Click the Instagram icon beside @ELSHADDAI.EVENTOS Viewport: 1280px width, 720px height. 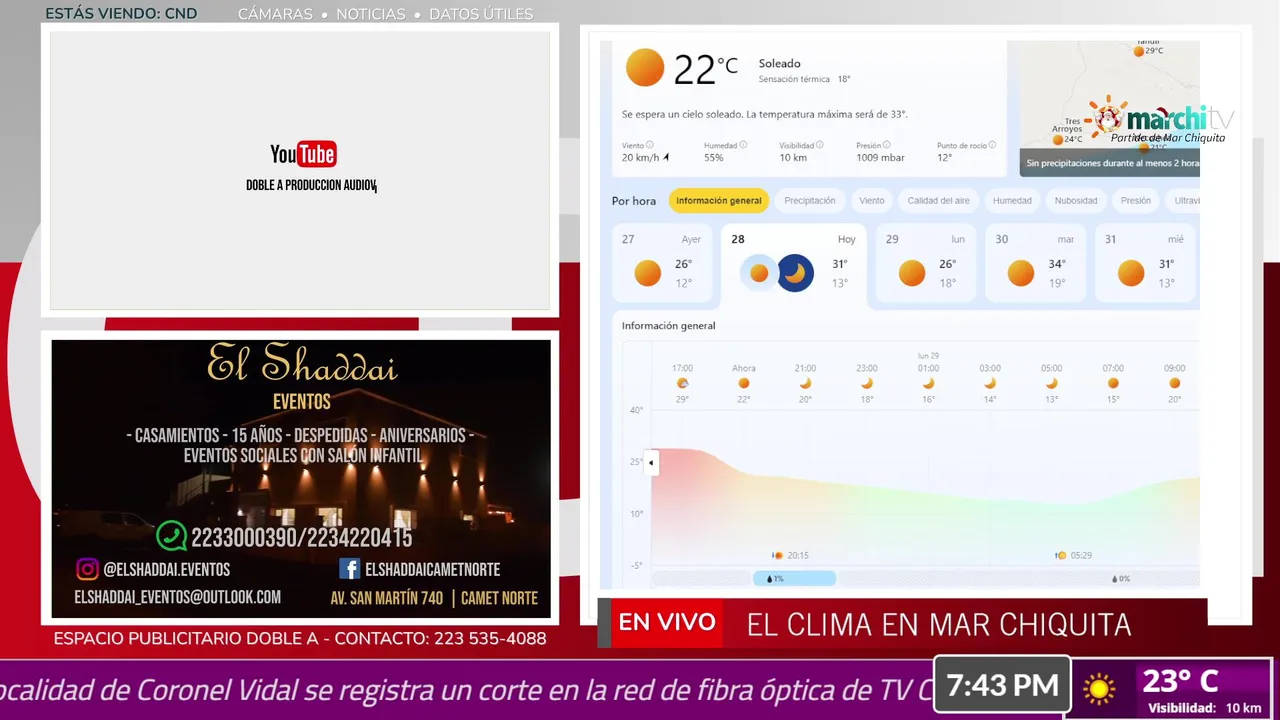click(x=87, y=569)
